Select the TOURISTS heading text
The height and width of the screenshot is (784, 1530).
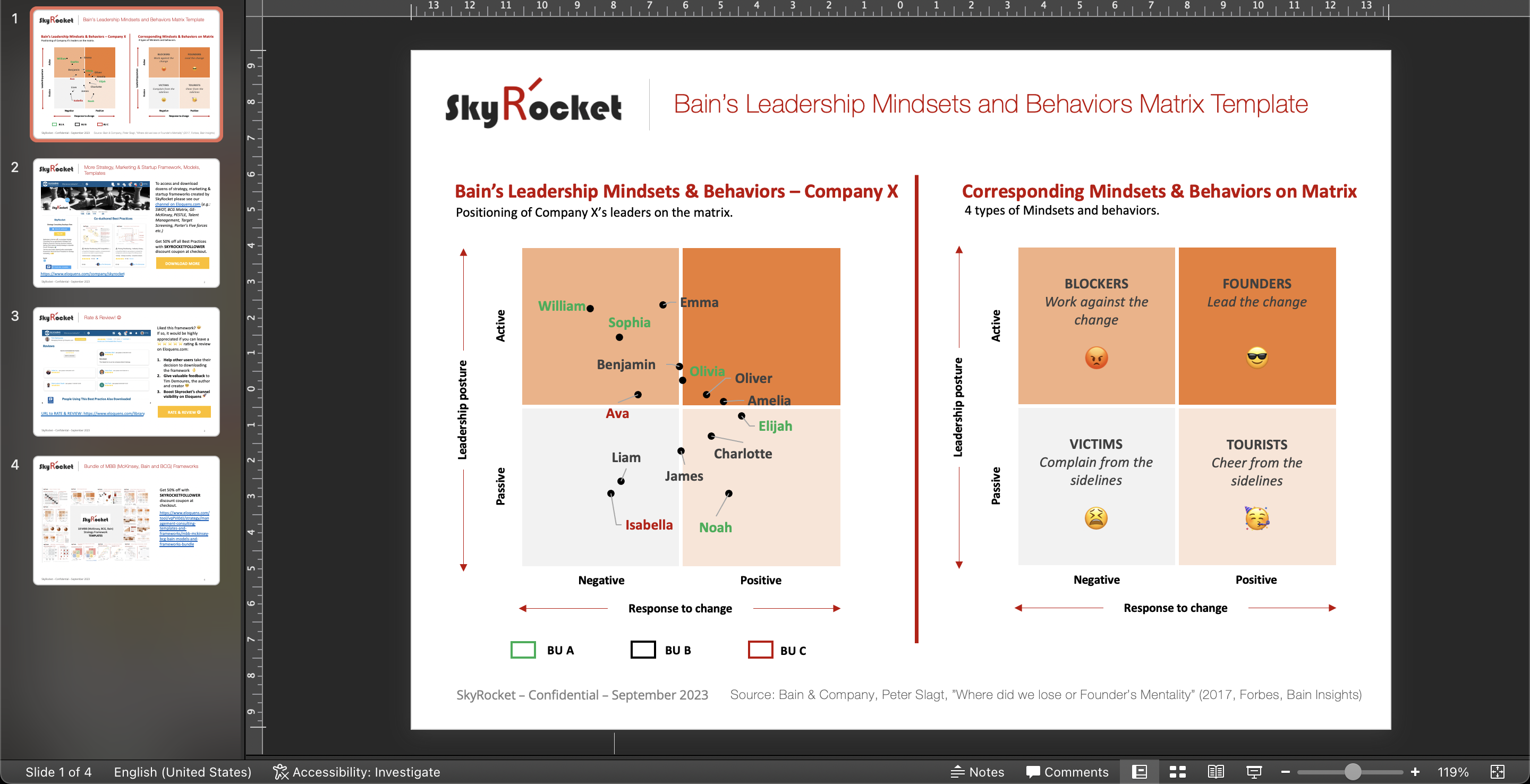click(x=1256, y=445)
